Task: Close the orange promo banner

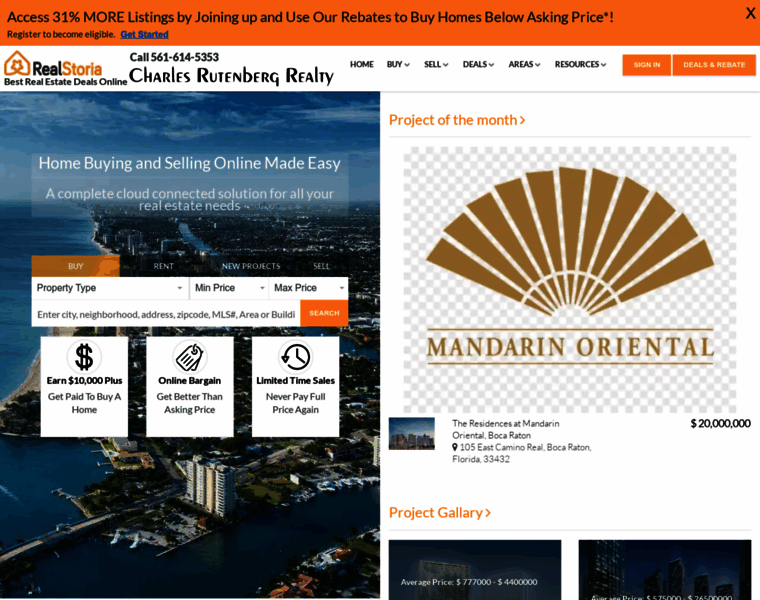Action: 750,13
